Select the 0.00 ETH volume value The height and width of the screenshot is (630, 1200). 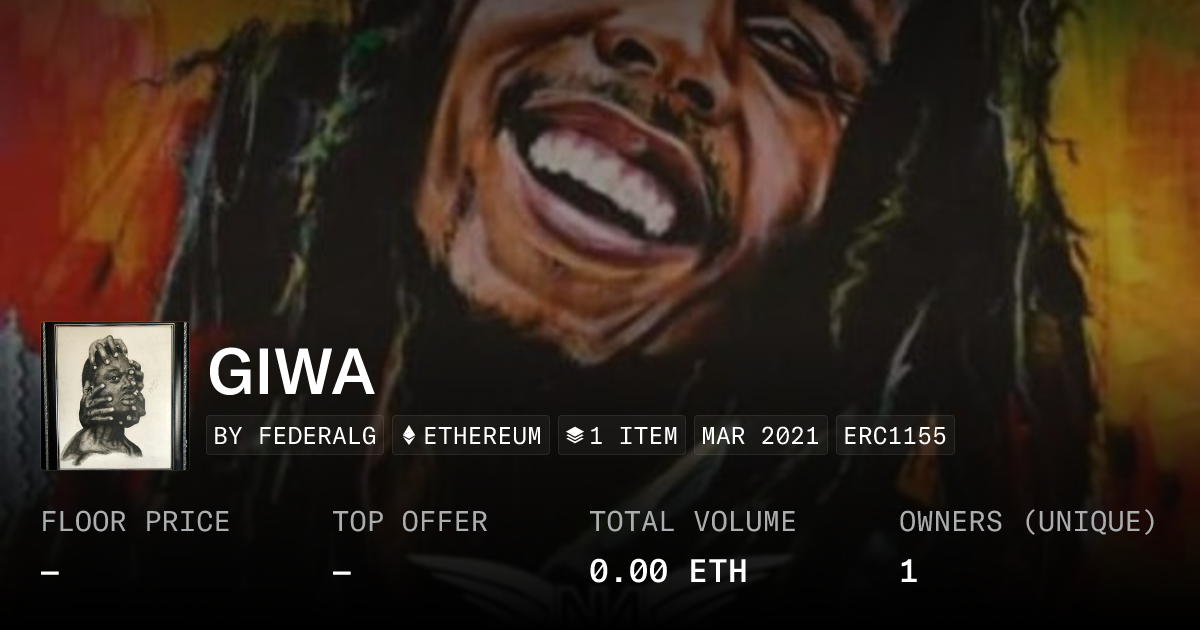668,572
